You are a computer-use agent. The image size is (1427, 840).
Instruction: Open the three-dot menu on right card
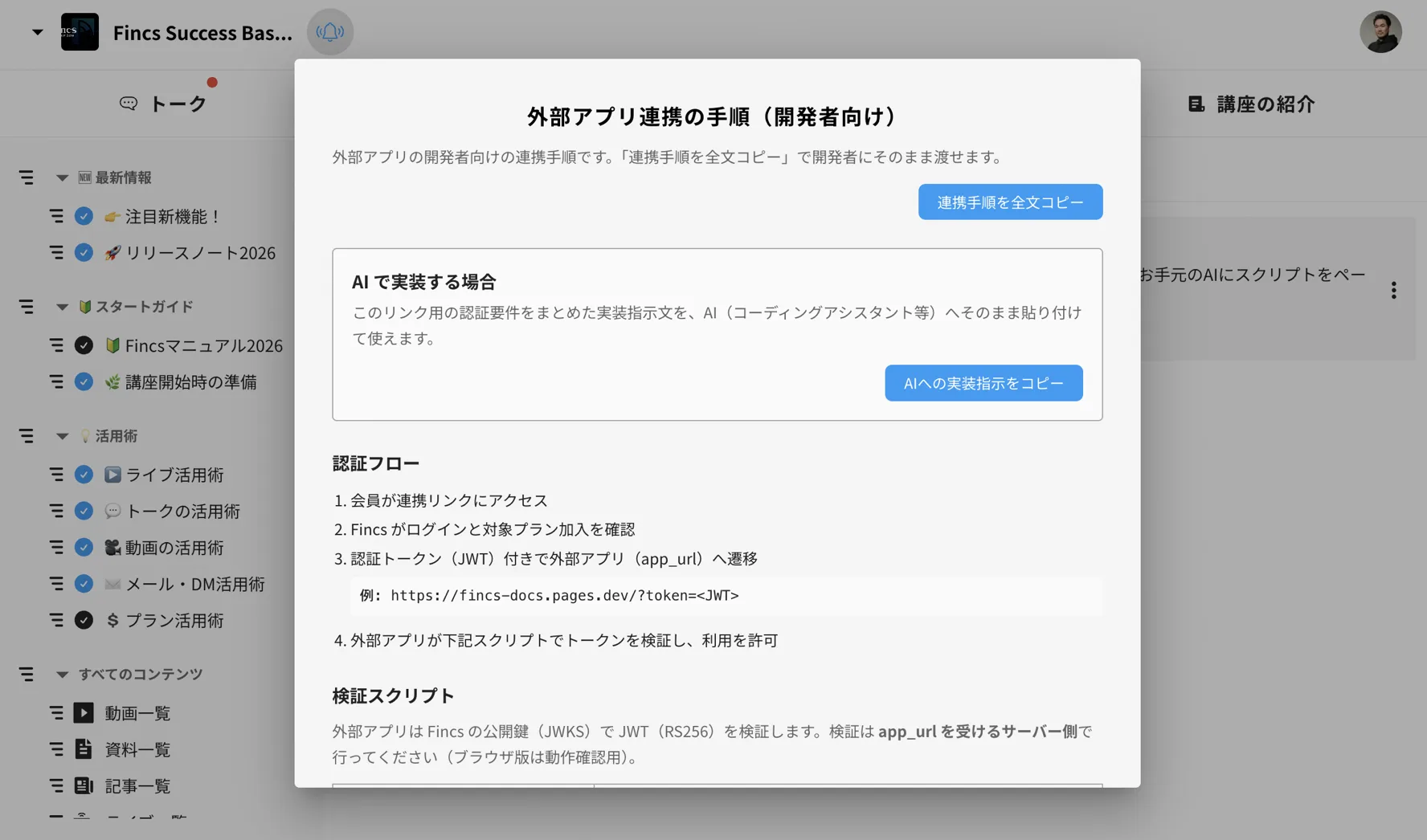pyautogui.click(x=1393, y=290)
